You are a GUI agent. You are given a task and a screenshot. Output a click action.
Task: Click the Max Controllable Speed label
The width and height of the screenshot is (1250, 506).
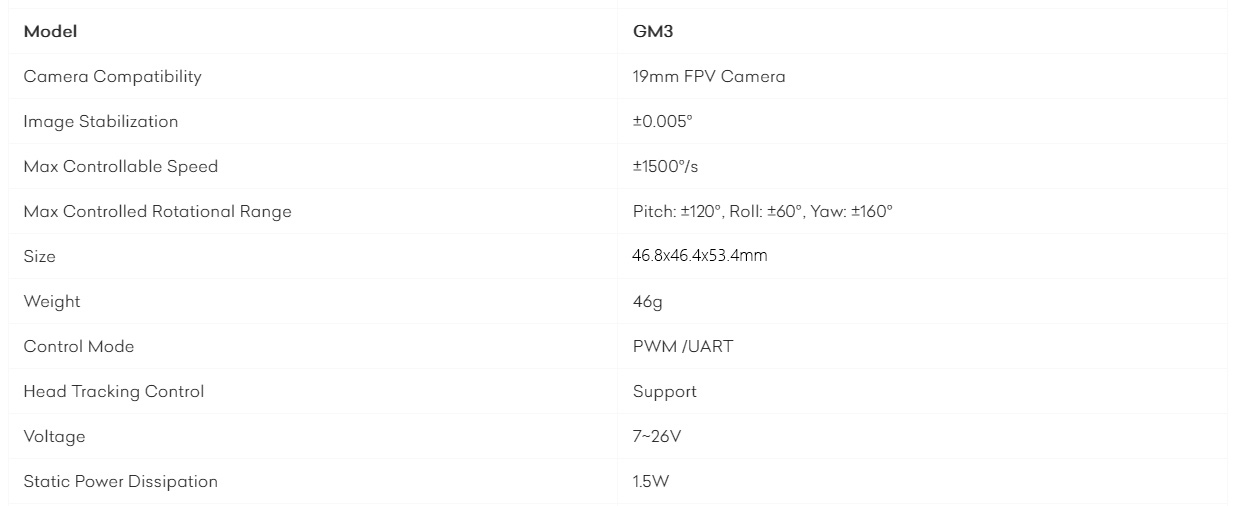tap(121, 166)
